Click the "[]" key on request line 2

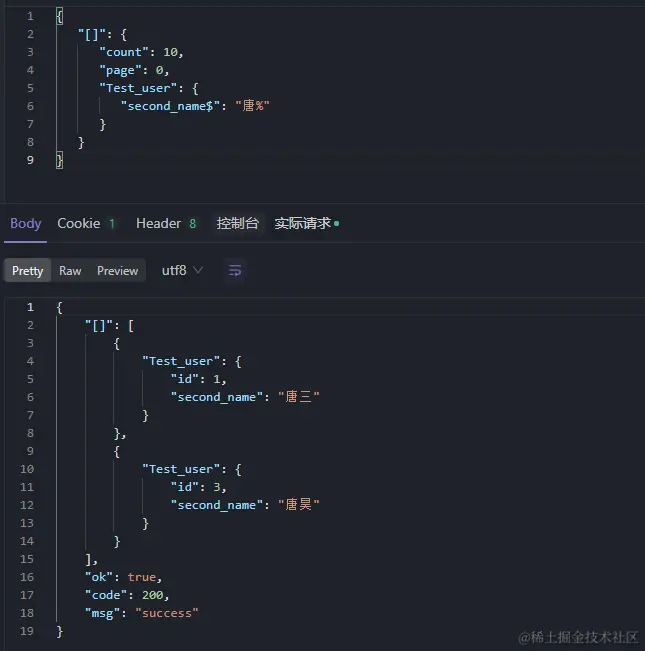92,34
